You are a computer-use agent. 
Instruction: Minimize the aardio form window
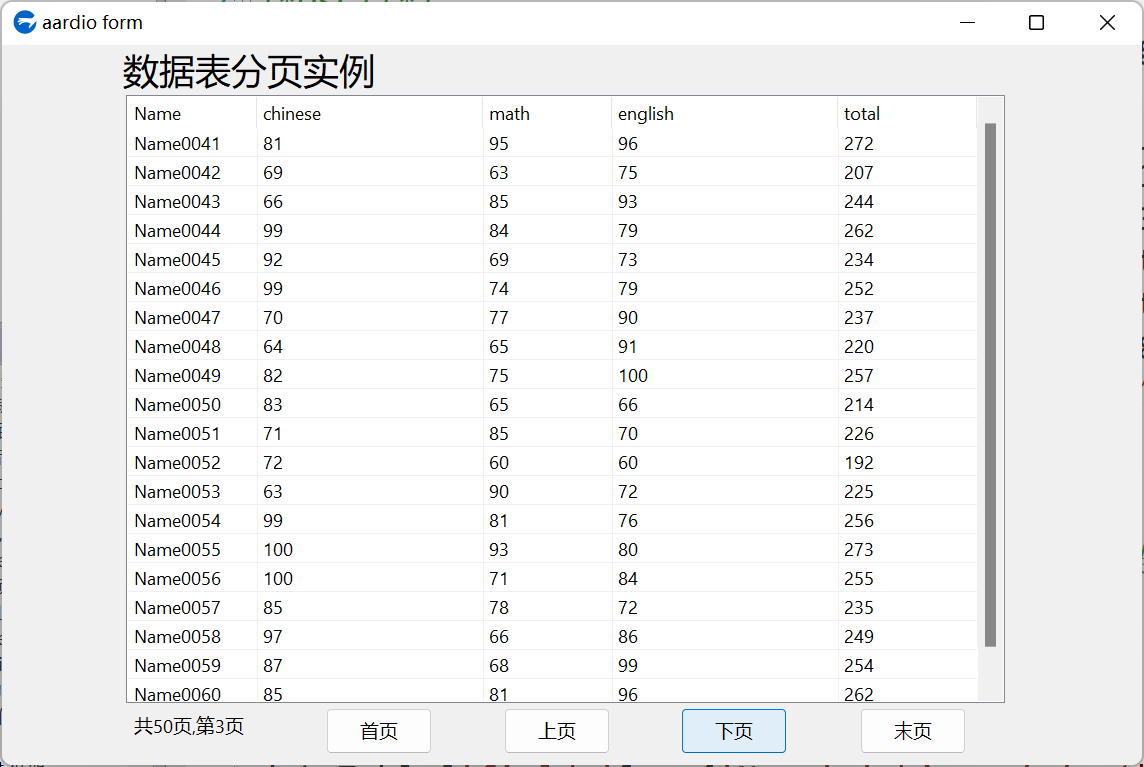967,23
